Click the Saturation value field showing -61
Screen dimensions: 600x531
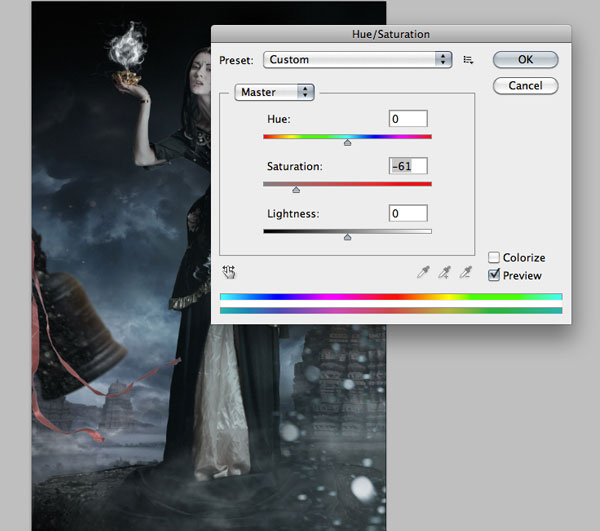408,166
